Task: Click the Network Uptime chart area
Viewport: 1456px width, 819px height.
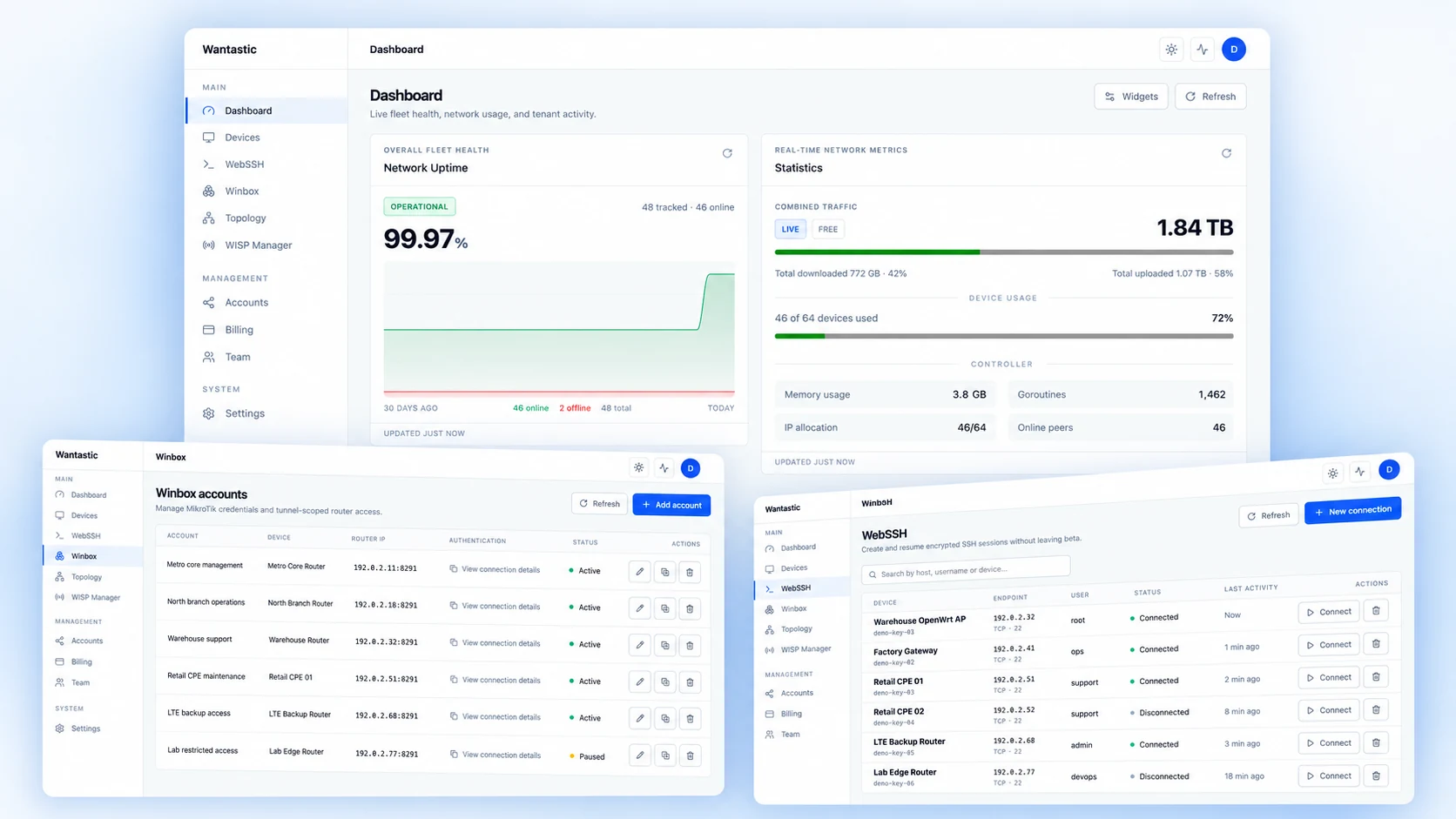Action: point(559,329)
